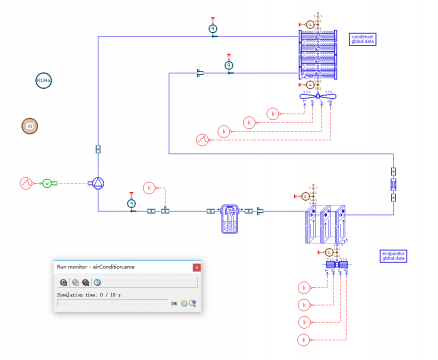Click the green check status icon
438x360 pixels.
(x=184, y=303)
